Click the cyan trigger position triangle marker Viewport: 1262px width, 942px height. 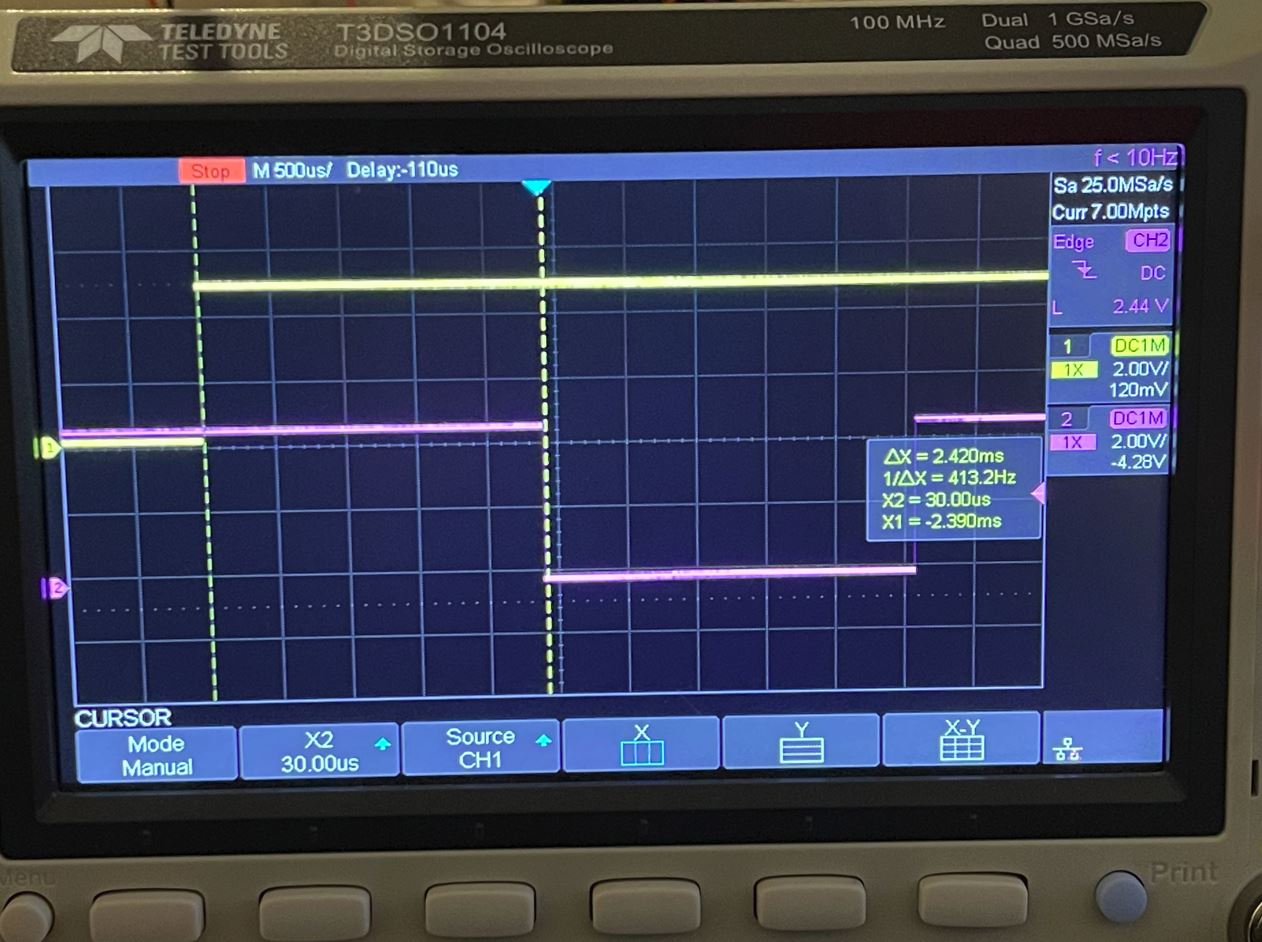(537, 188)
